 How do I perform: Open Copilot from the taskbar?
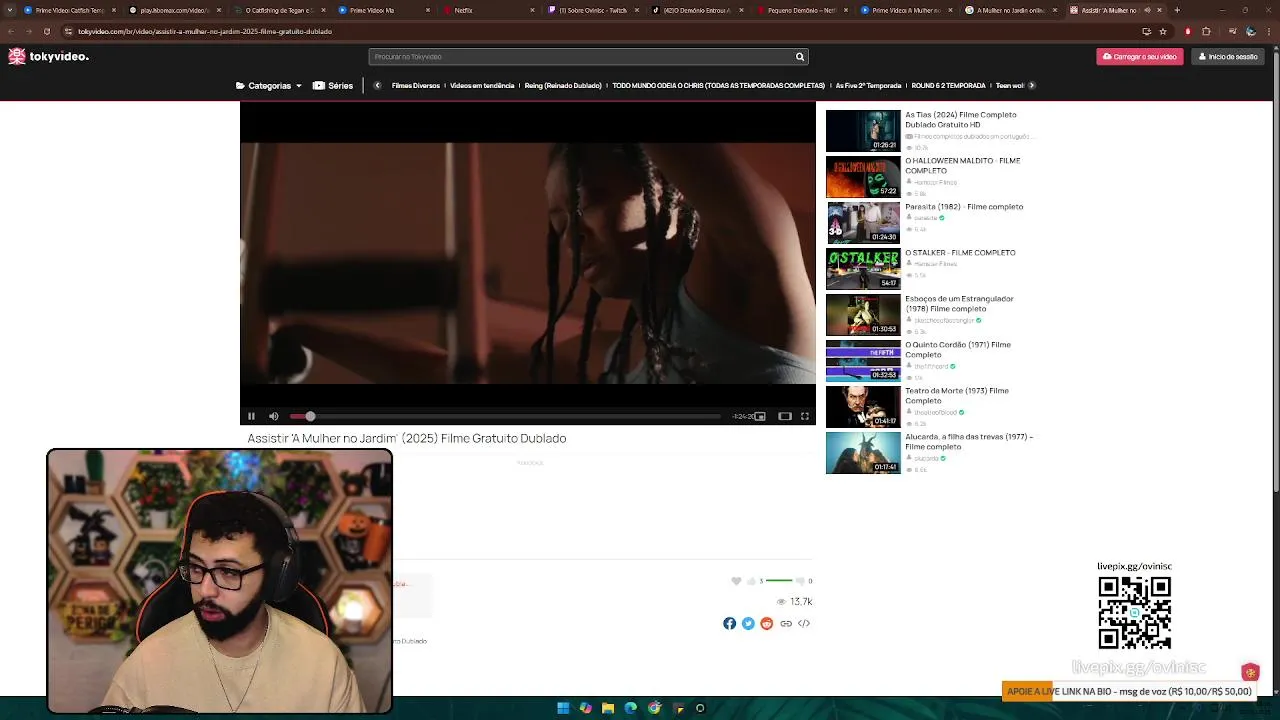pos(586,708)
